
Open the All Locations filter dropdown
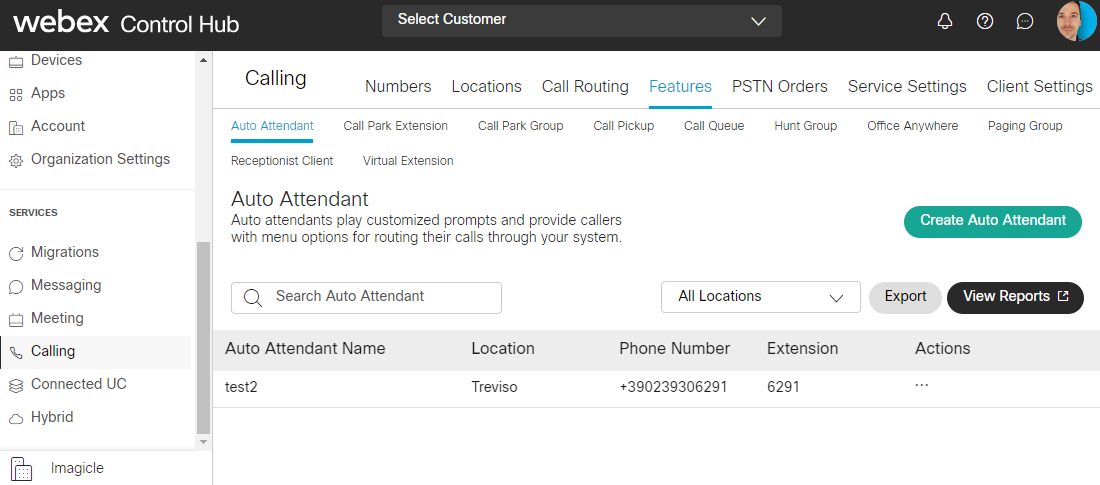click(x=760, y=297)
